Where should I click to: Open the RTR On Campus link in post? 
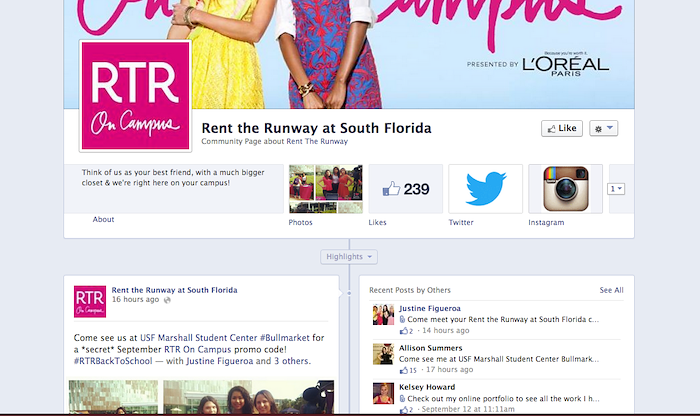198,349
